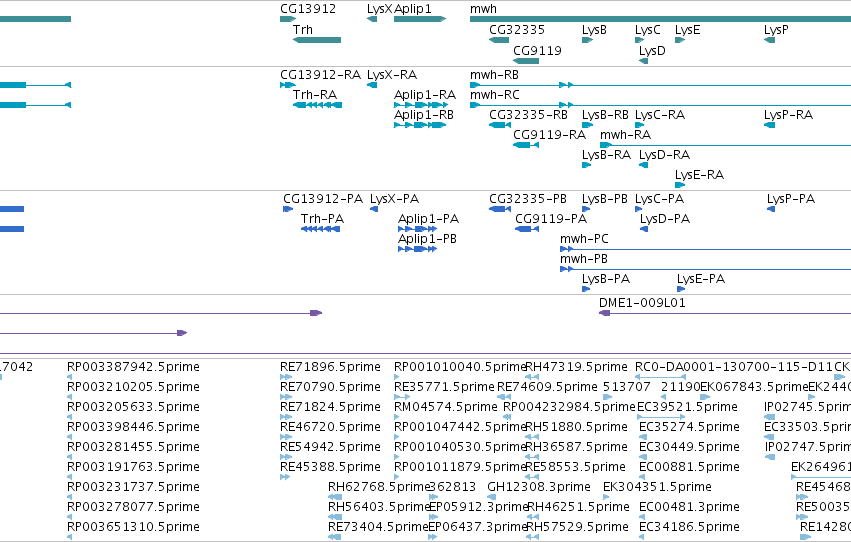Image resolution: width=851 pixels, height=542 pixels.
Task: Select the CG13912-RA transcript
Action: pyautogui.click(x=288, y=85)
